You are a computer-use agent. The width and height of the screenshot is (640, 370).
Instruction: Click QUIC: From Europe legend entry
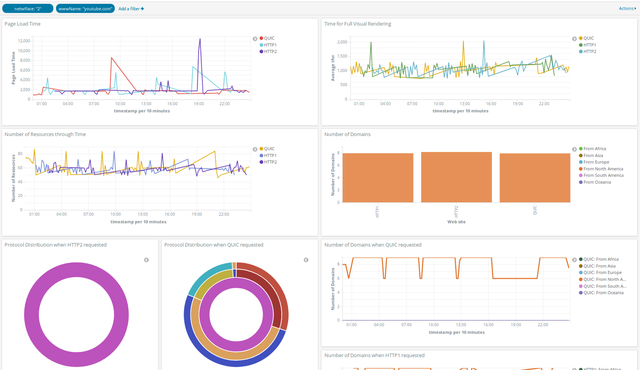point(600,273)
